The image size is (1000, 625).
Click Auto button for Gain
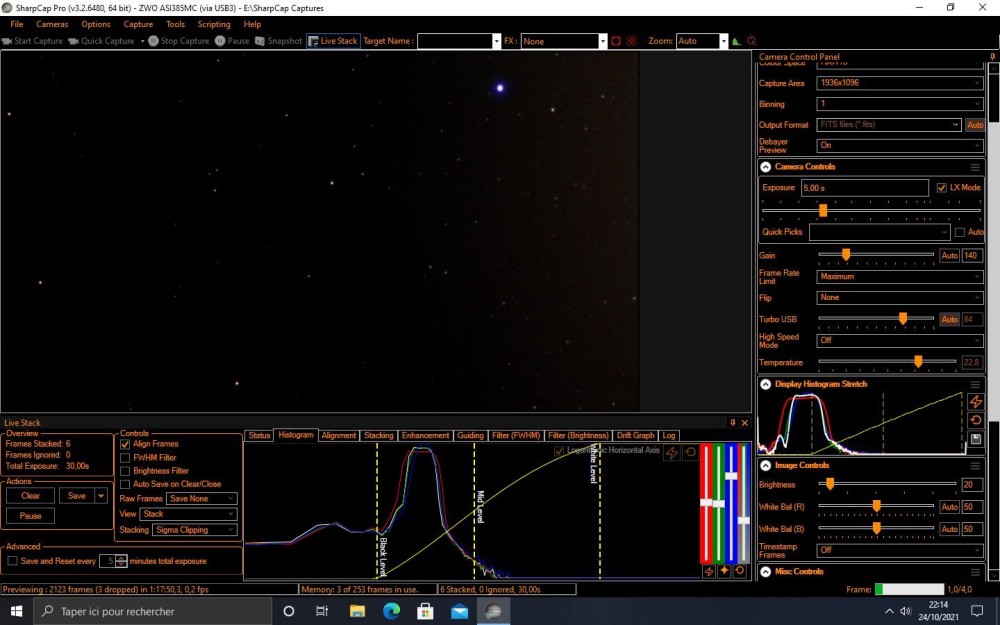[x=950, y=255]
